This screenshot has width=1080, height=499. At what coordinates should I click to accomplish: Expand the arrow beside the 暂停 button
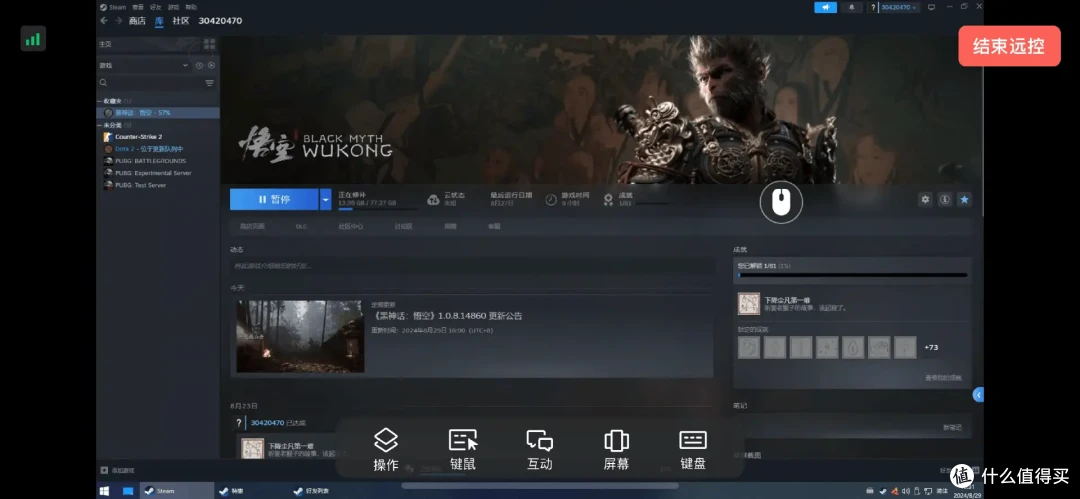pyautogui.click(x=326, y=199)
